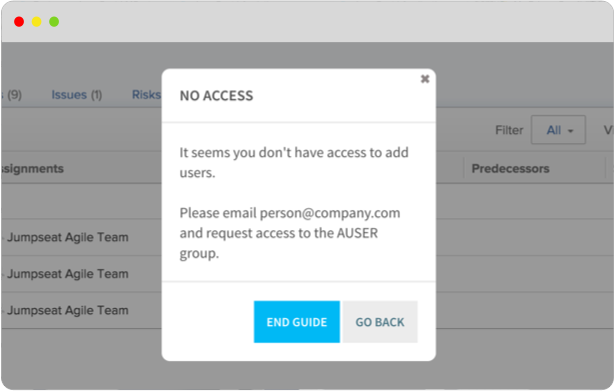Open the Filter All dropdown
The height and width of the screenshot is (392, 615).
[x=558, y=130]
